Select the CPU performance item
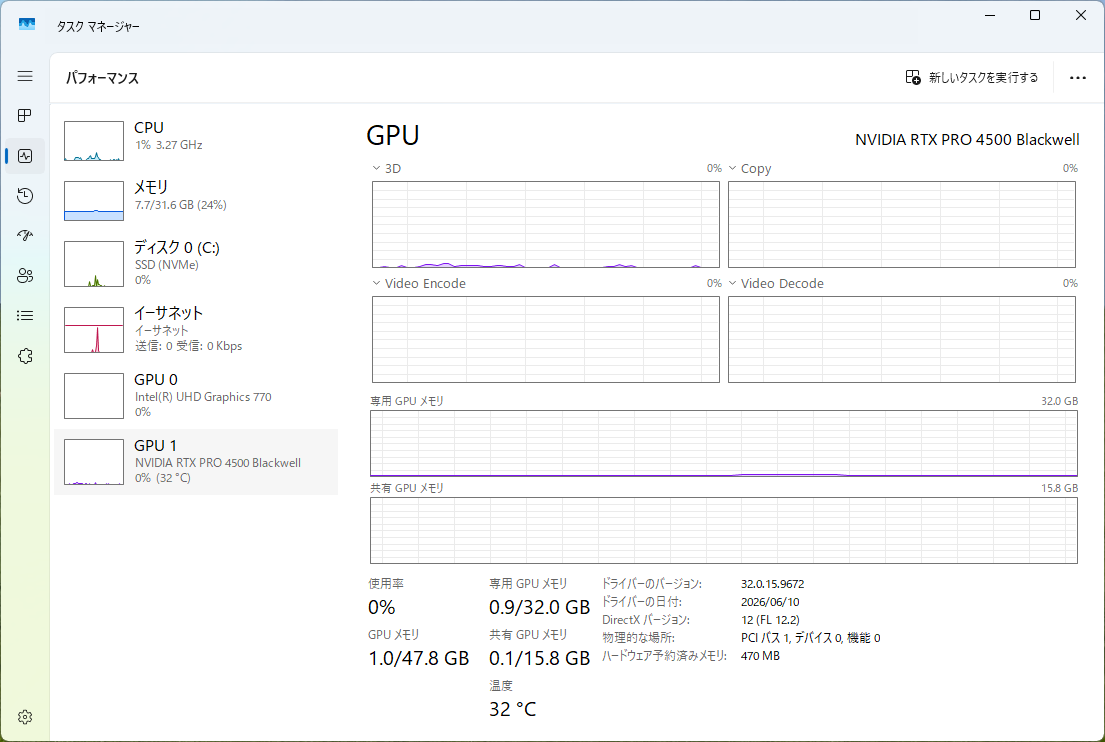This screenshot has height=742, width=1105. click(196, 140)
